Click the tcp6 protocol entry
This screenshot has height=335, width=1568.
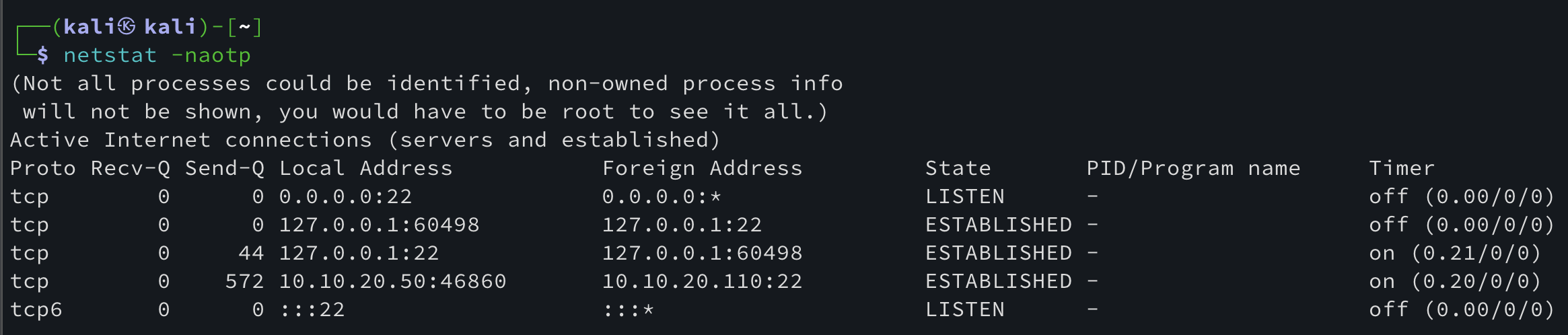pos(36,309)
